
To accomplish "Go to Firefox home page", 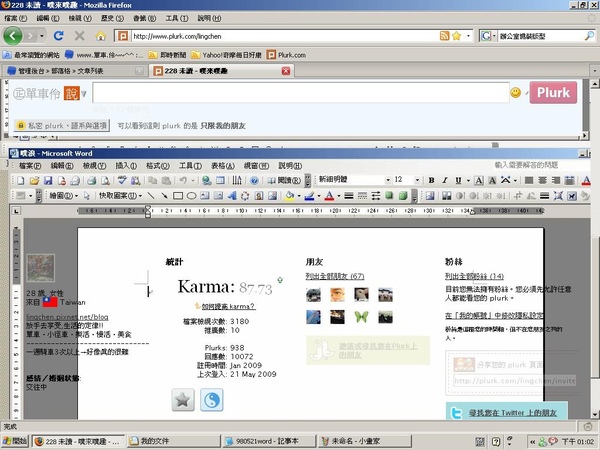I will click(x=101, y=36).
